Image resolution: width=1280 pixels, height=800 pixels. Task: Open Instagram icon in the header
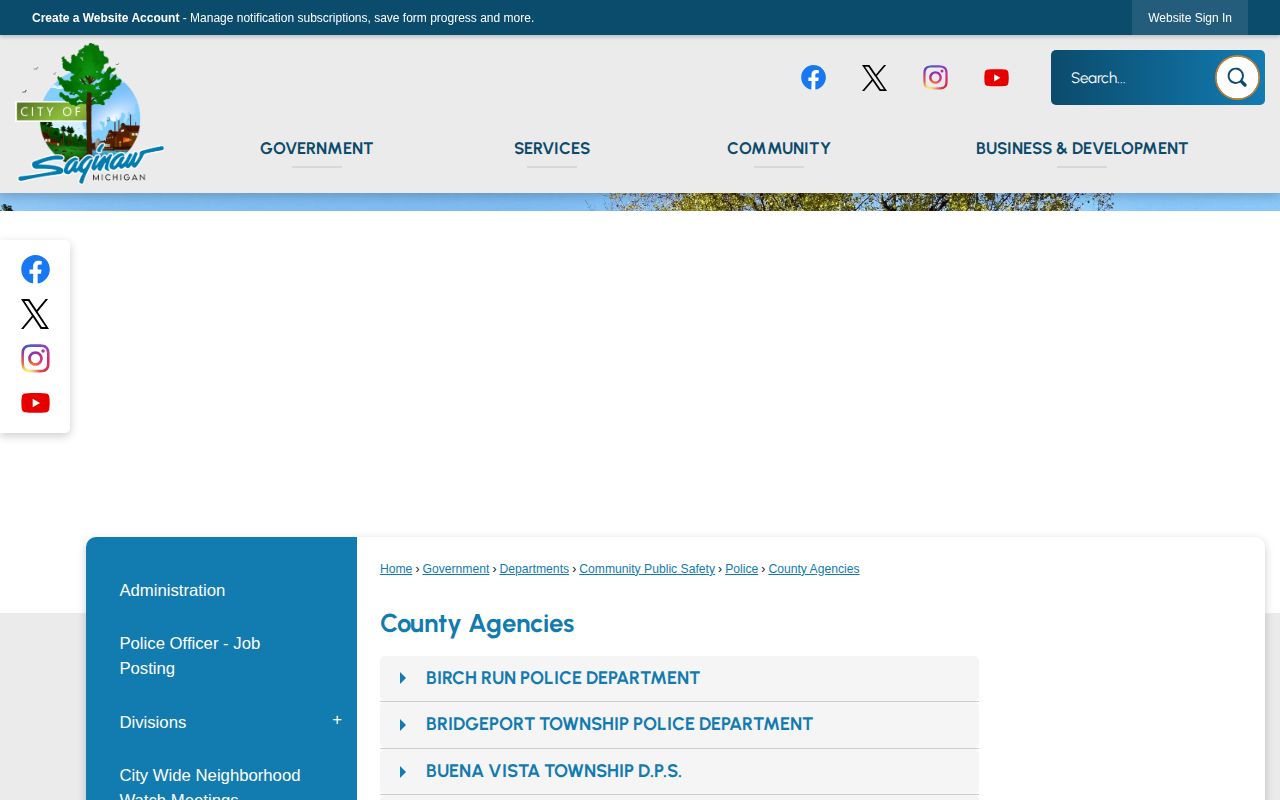pos(935,78)
